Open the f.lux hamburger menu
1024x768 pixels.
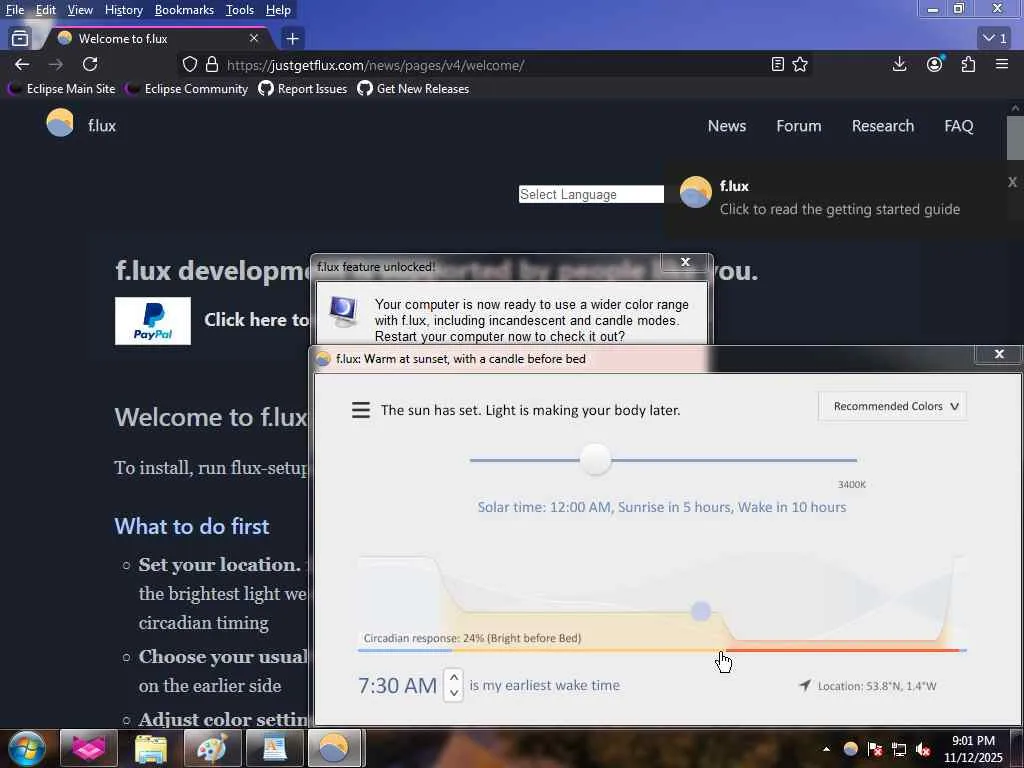(360, 410)
